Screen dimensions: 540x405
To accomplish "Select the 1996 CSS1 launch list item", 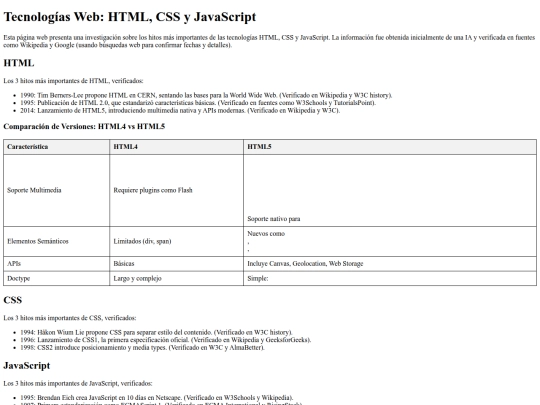I will coord(166,340).
